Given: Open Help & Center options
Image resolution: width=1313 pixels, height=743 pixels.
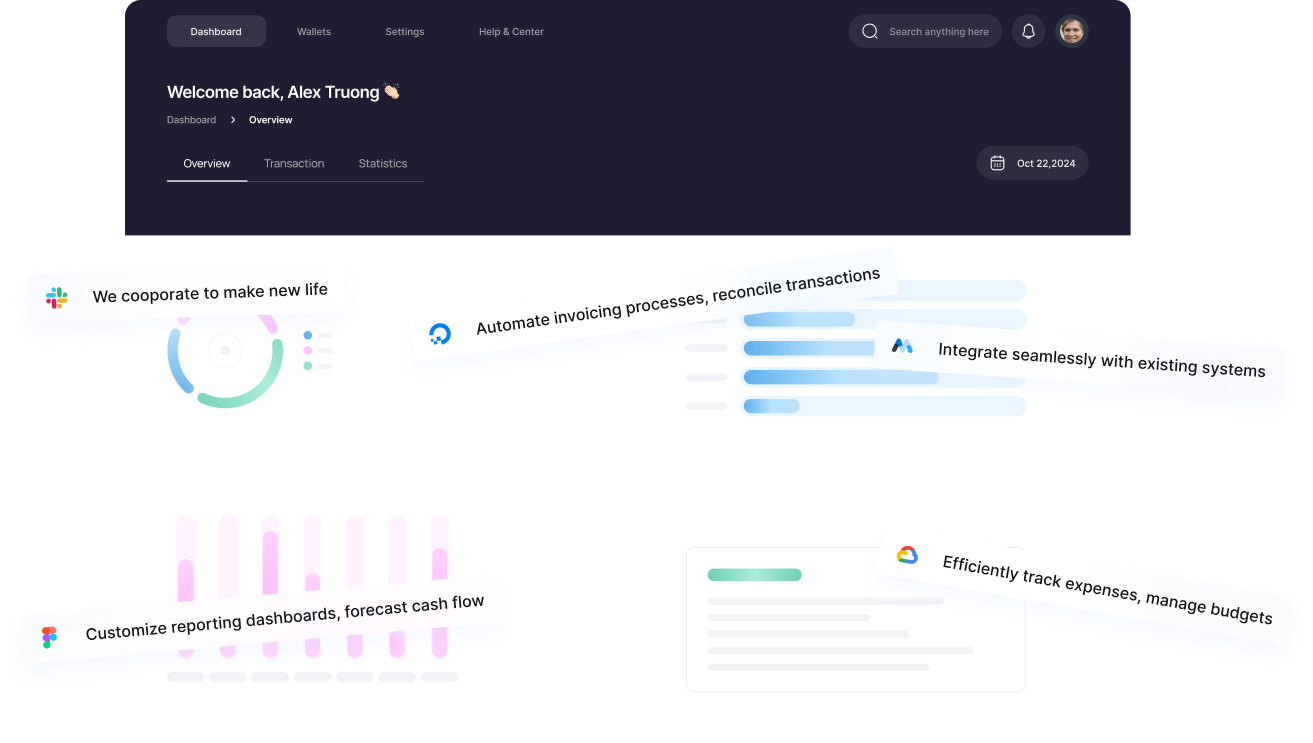Looking at the screenshot, I should pyautogui.click(x=511, y=31).
